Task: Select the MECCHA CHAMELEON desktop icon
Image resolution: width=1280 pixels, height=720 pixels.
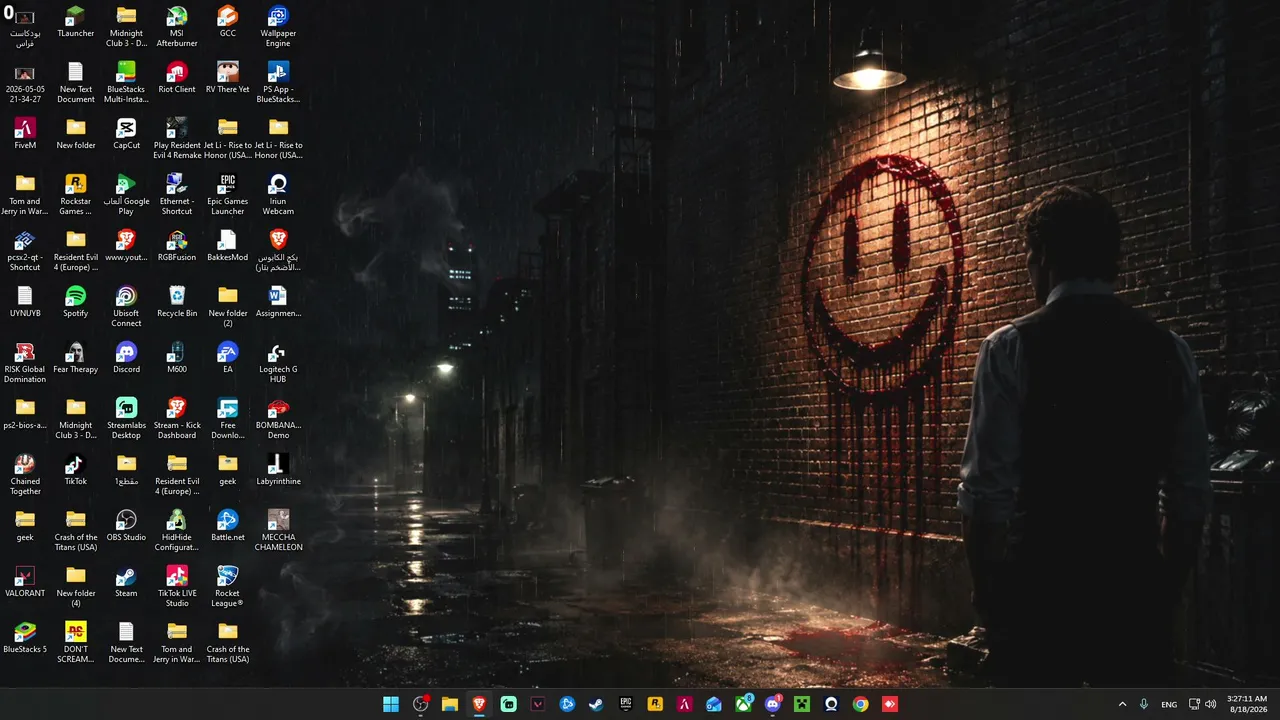Action: click(278, 531)
